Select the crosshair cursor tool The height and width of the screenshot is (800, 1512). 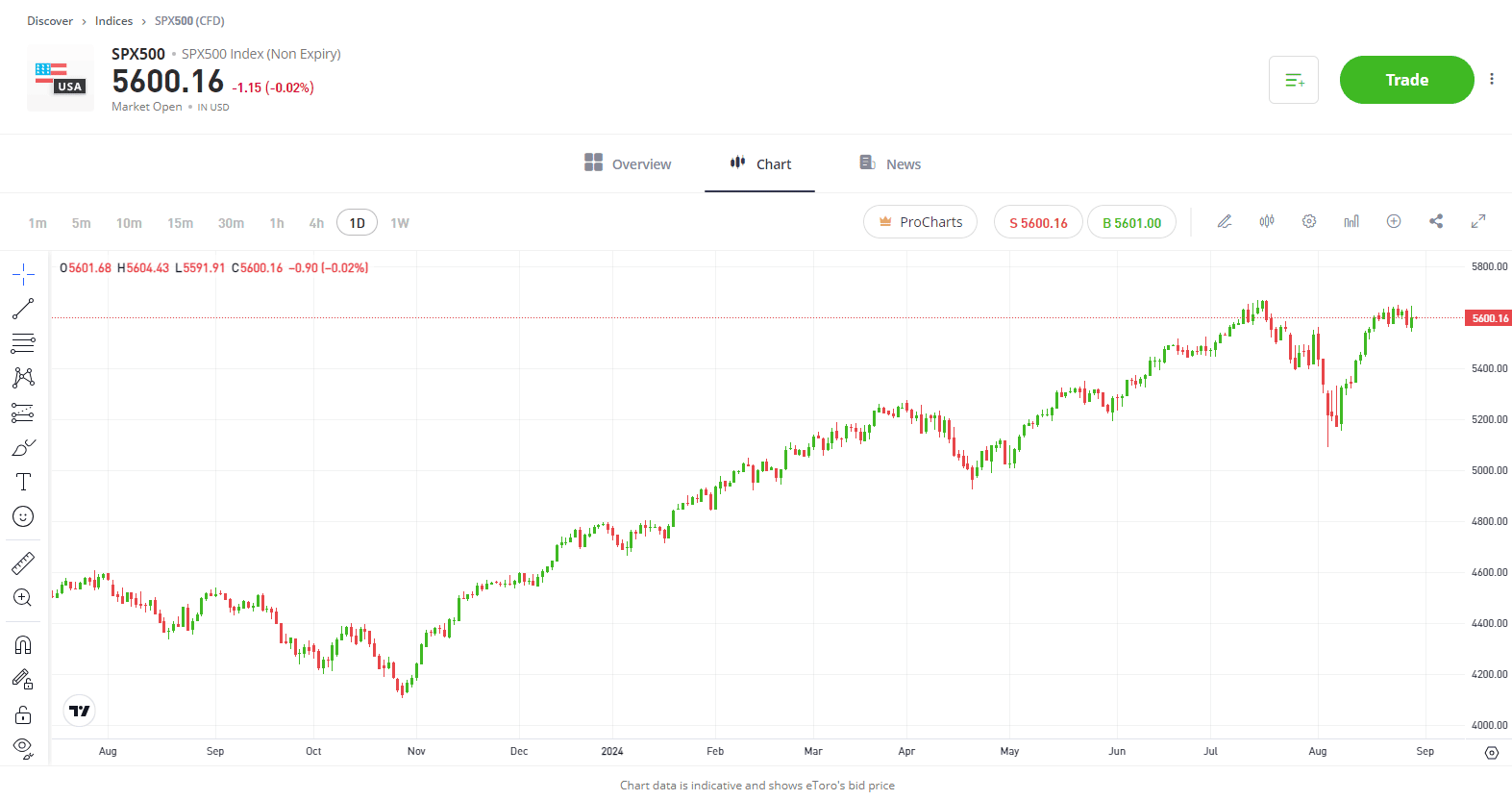pyautogui.click(x=23, y=275)
